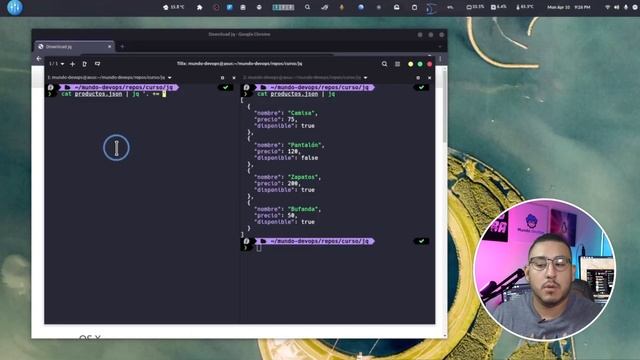The image size is (640, 360).
Task: Go back in the Chrome window
Action: click(39, 59)
